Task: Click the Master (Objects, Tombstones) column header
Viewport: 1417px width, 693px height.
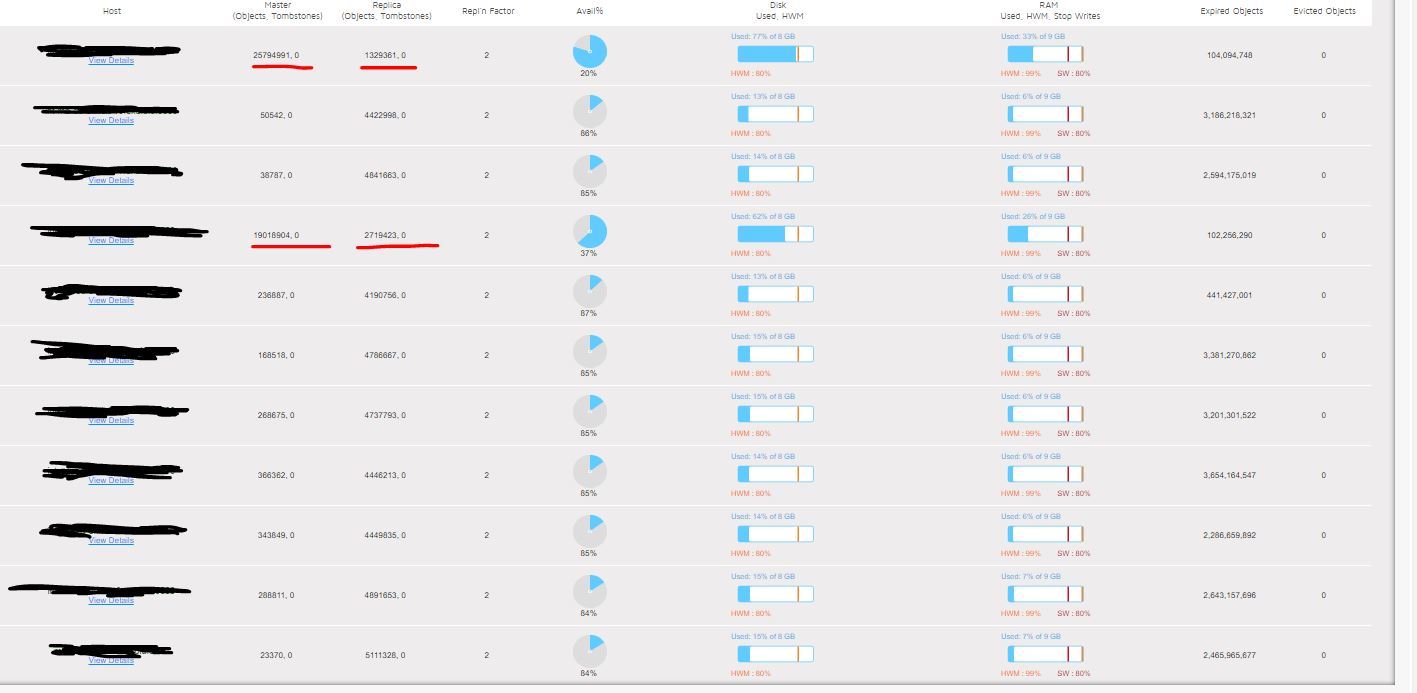Action: click(x=277, y=11)
